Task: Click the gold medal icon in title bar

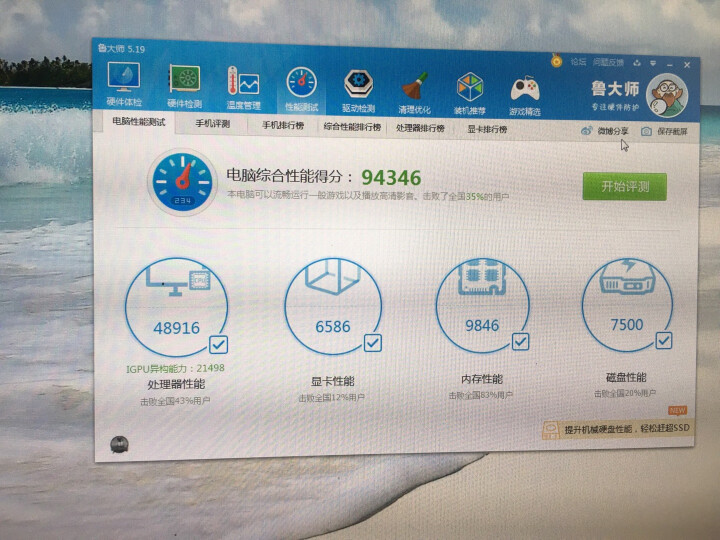Action: [556, 60]
